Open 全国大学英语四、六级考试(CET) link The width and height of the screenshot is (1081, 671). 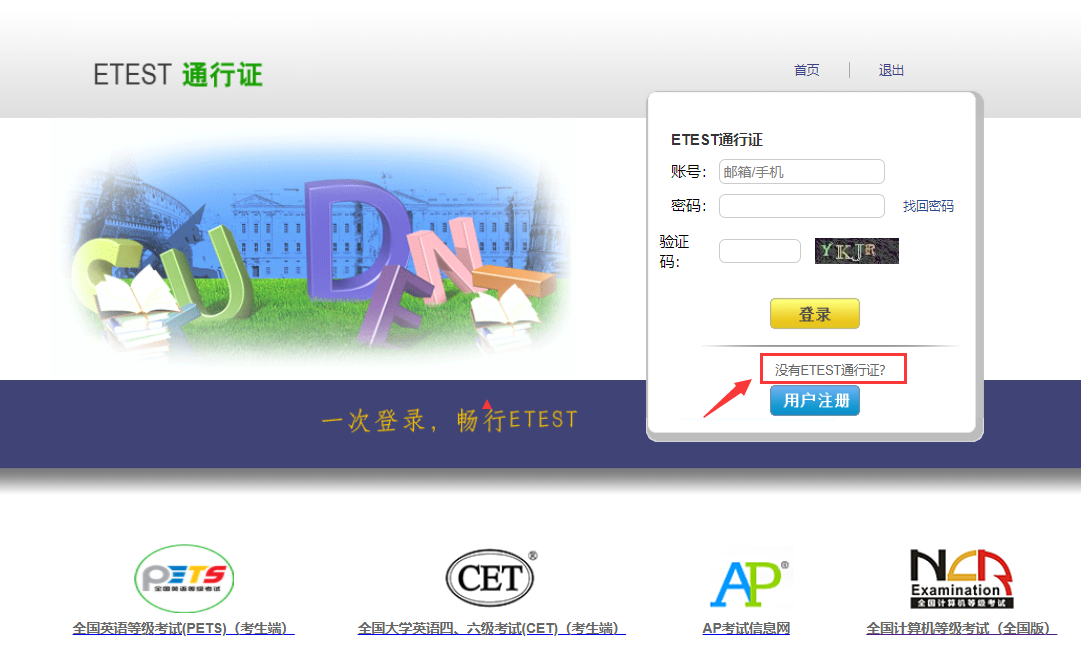pyautogui.click(x=491, y=629)
